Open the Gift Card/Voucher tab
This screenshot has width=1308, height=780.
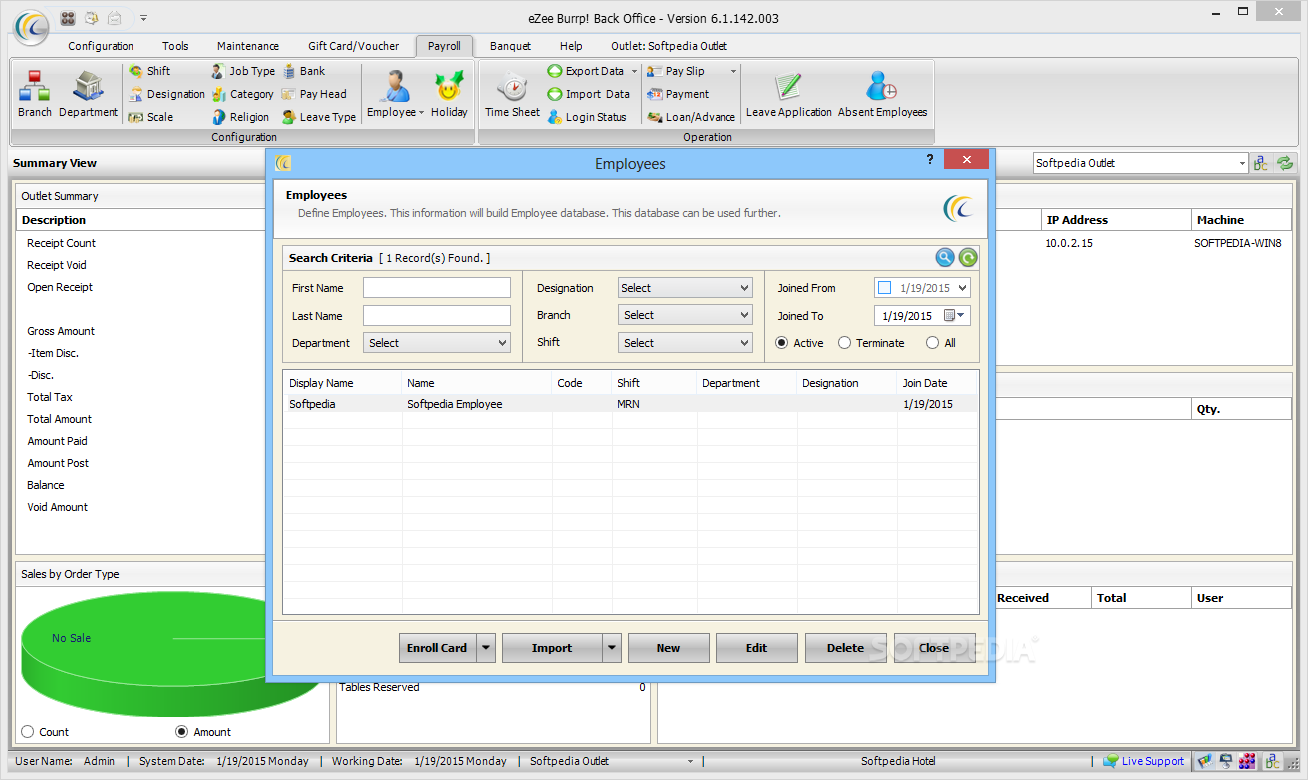pyautogui.click(x=354, y=46)
